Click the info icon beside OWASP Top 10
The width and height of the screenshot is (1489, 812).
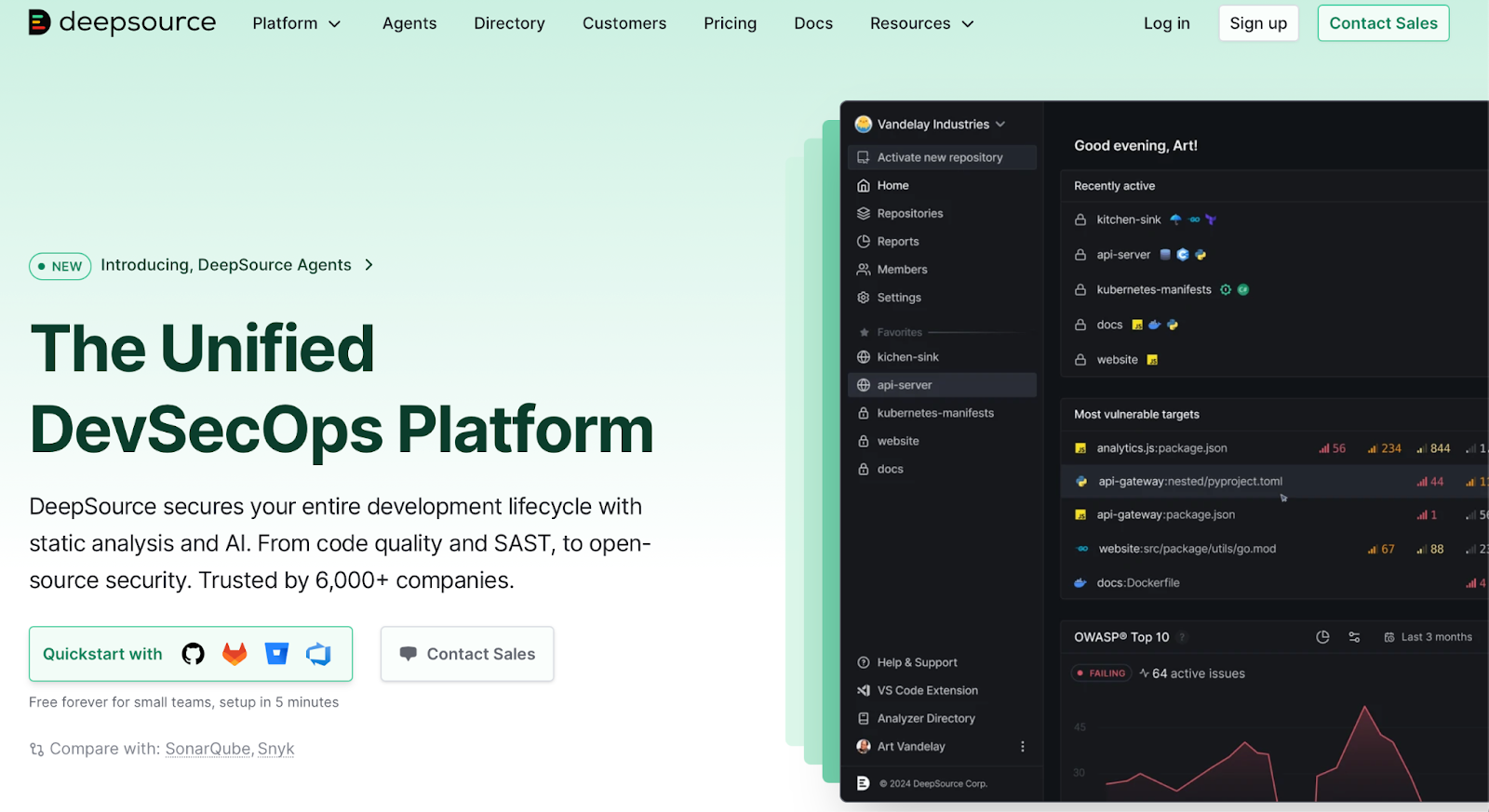click(1183, 637)
